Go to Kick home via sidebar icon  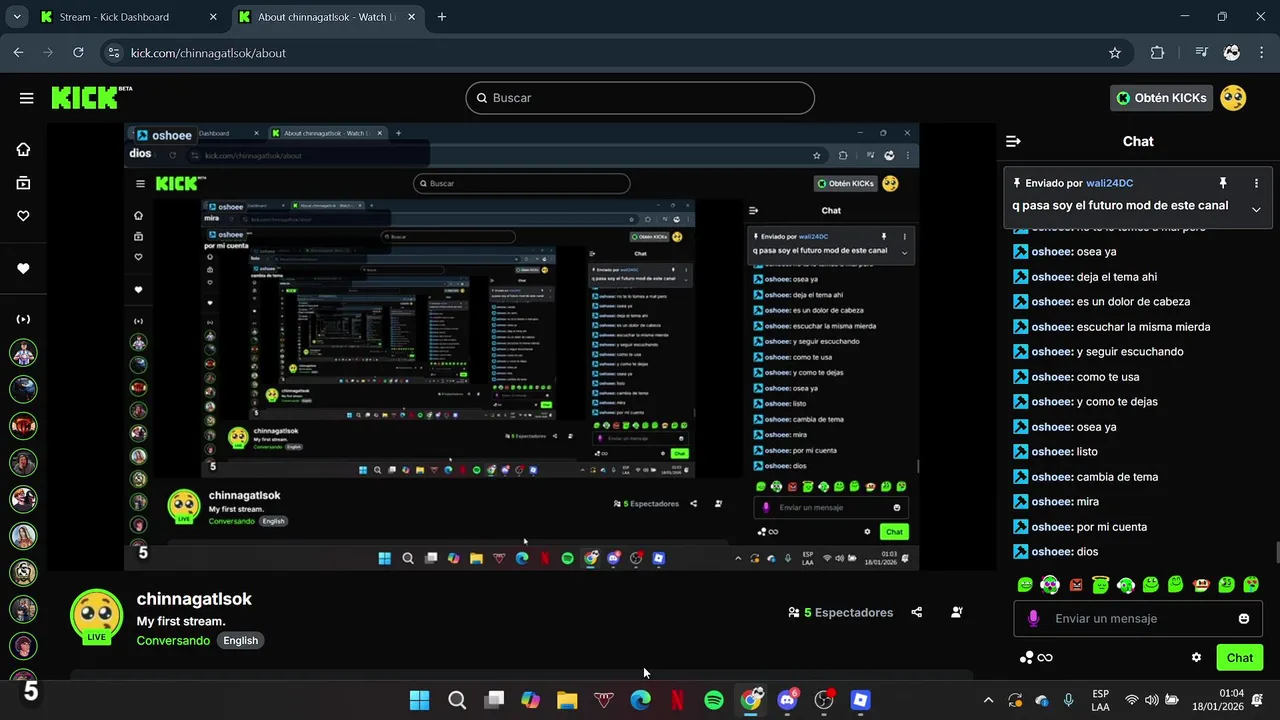coord(23,149)
